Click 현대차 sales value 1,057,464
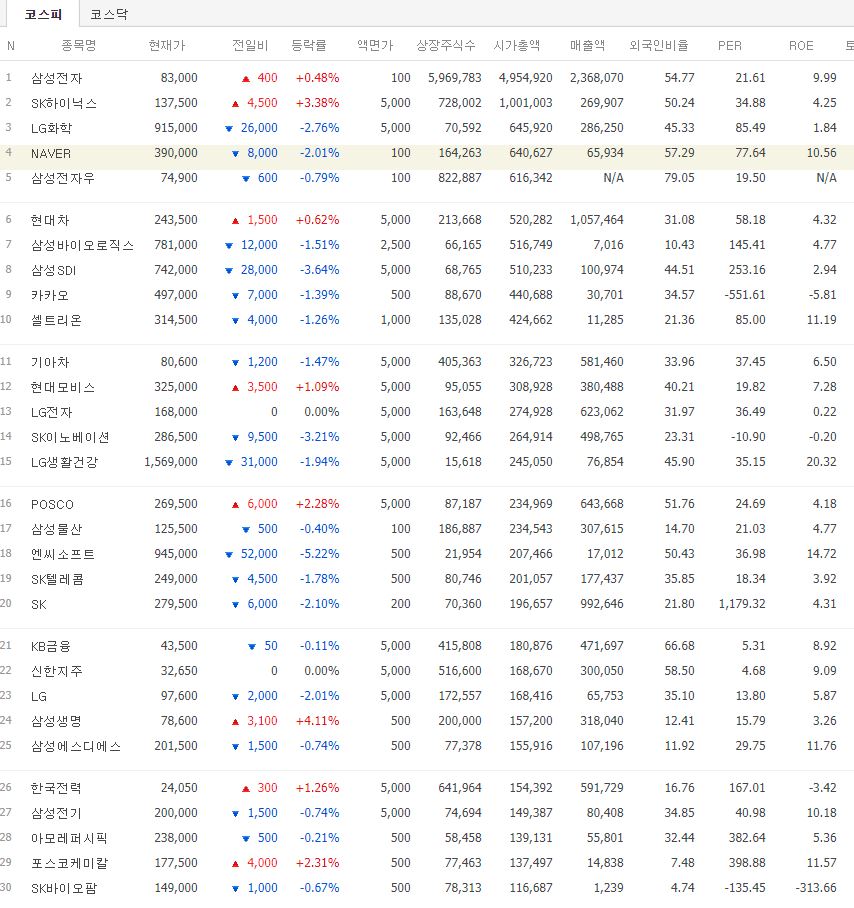Image resolution: width=854 pixels, height=908 pixels. click(596, 219)
